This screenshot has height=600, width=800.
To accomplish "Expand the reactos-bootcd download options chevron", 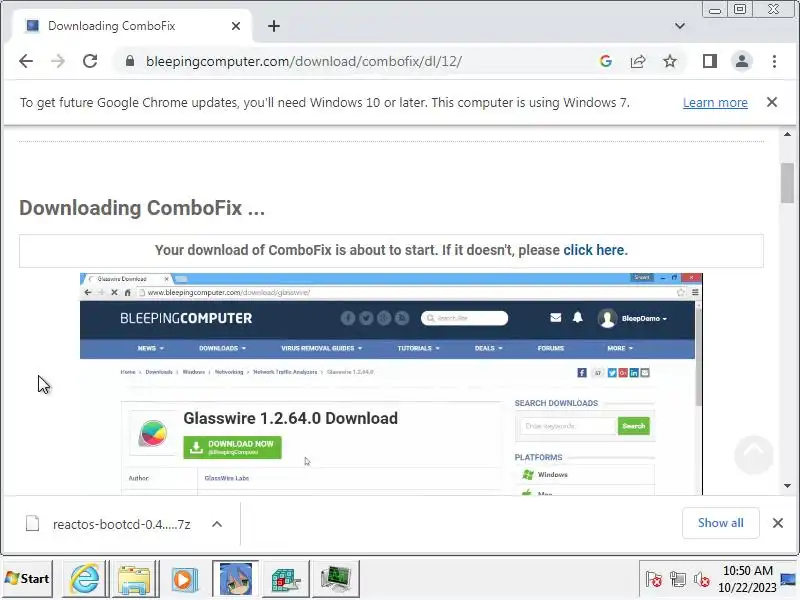I will point(217,524).
